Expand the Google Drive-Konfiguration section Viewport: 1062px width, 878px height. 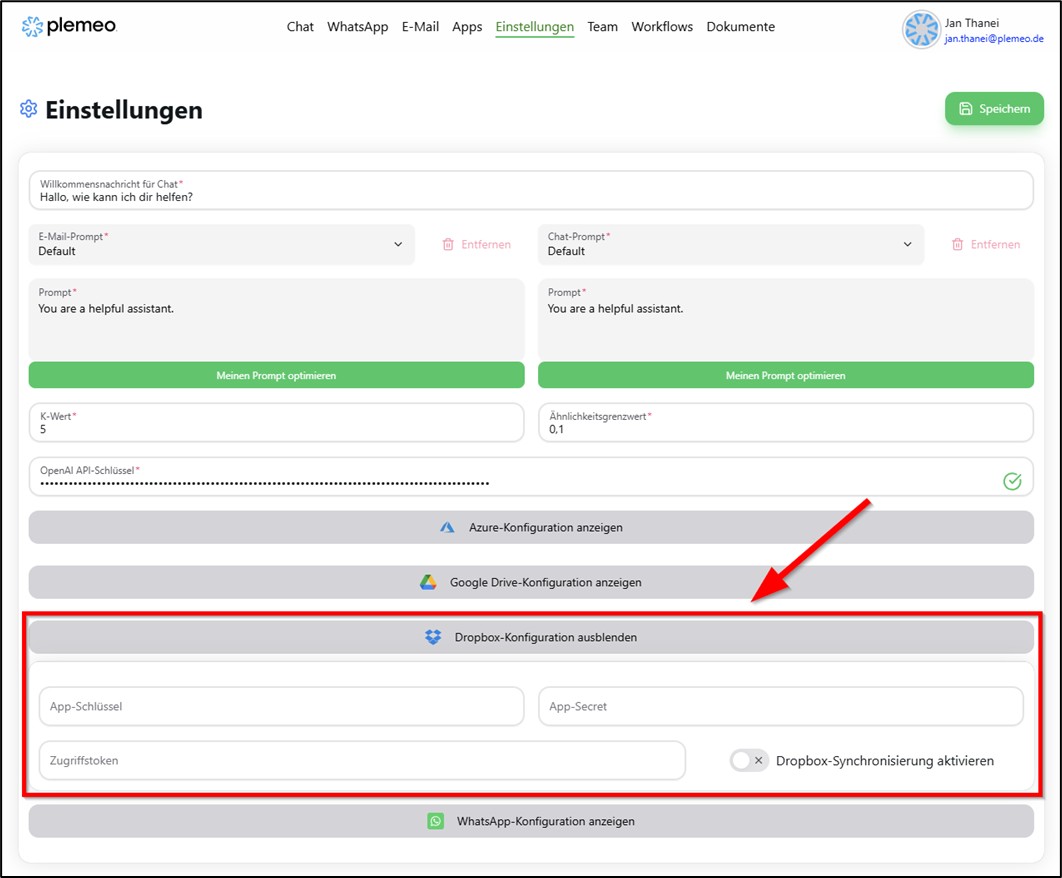[531, 582]
